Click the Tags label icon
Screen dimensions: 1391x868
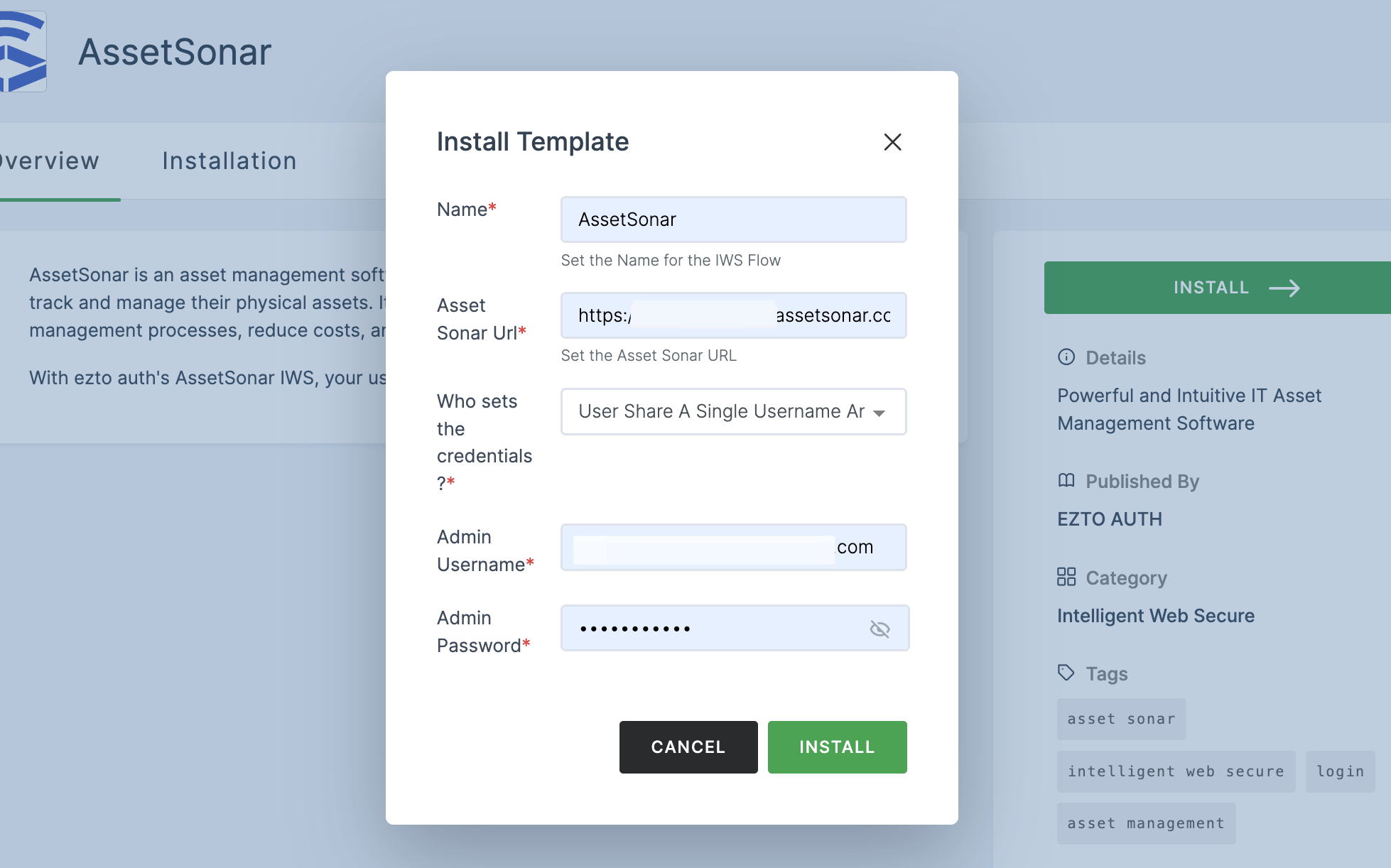pyautogui.click(x=1066, y=673)
